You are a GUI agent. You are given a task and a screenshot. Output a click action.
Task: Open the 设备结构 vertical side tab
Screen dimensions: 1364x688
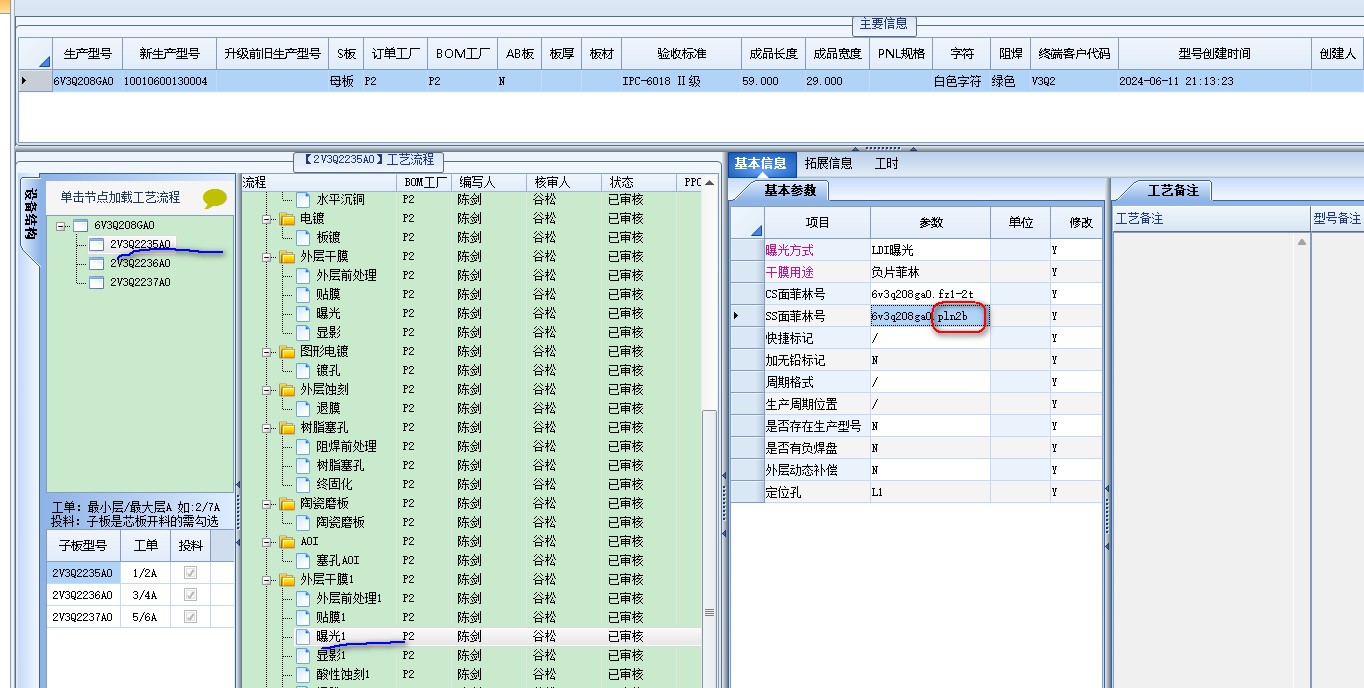click(x=31, y=216)
